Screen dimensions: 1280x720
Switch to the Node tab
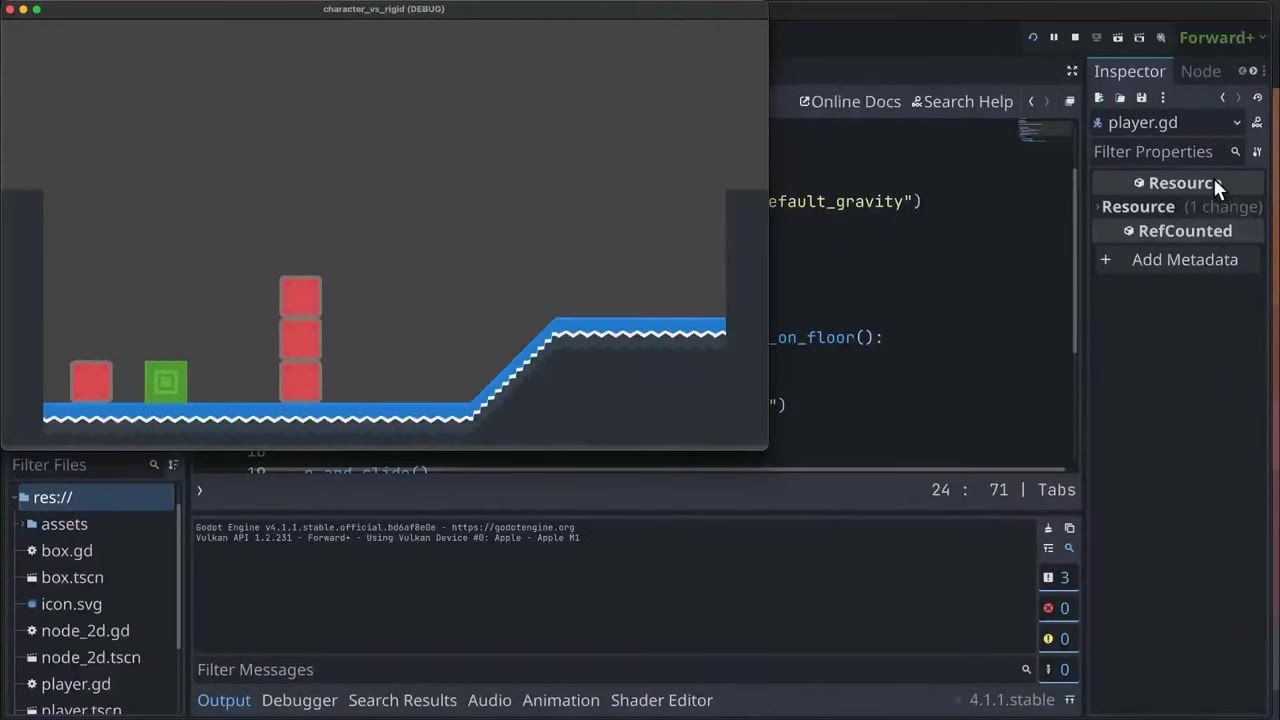1200,71
